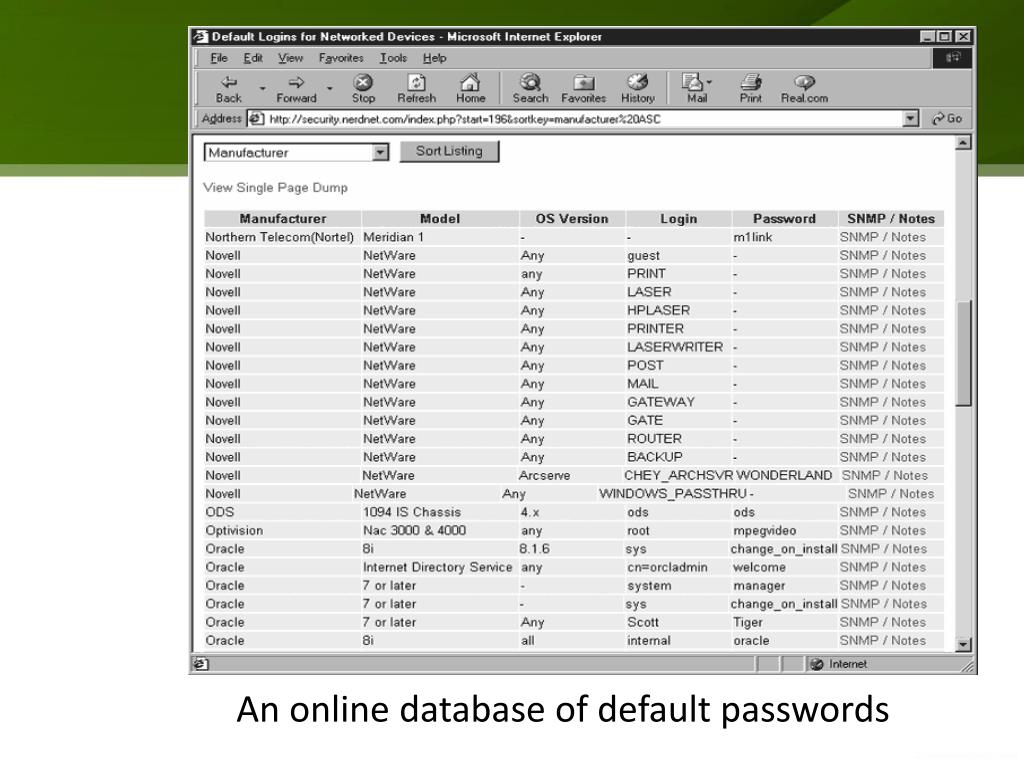Open the Forward button history dropdown arrow
This screenshot has width=1024, height=768.
point(330,88)
